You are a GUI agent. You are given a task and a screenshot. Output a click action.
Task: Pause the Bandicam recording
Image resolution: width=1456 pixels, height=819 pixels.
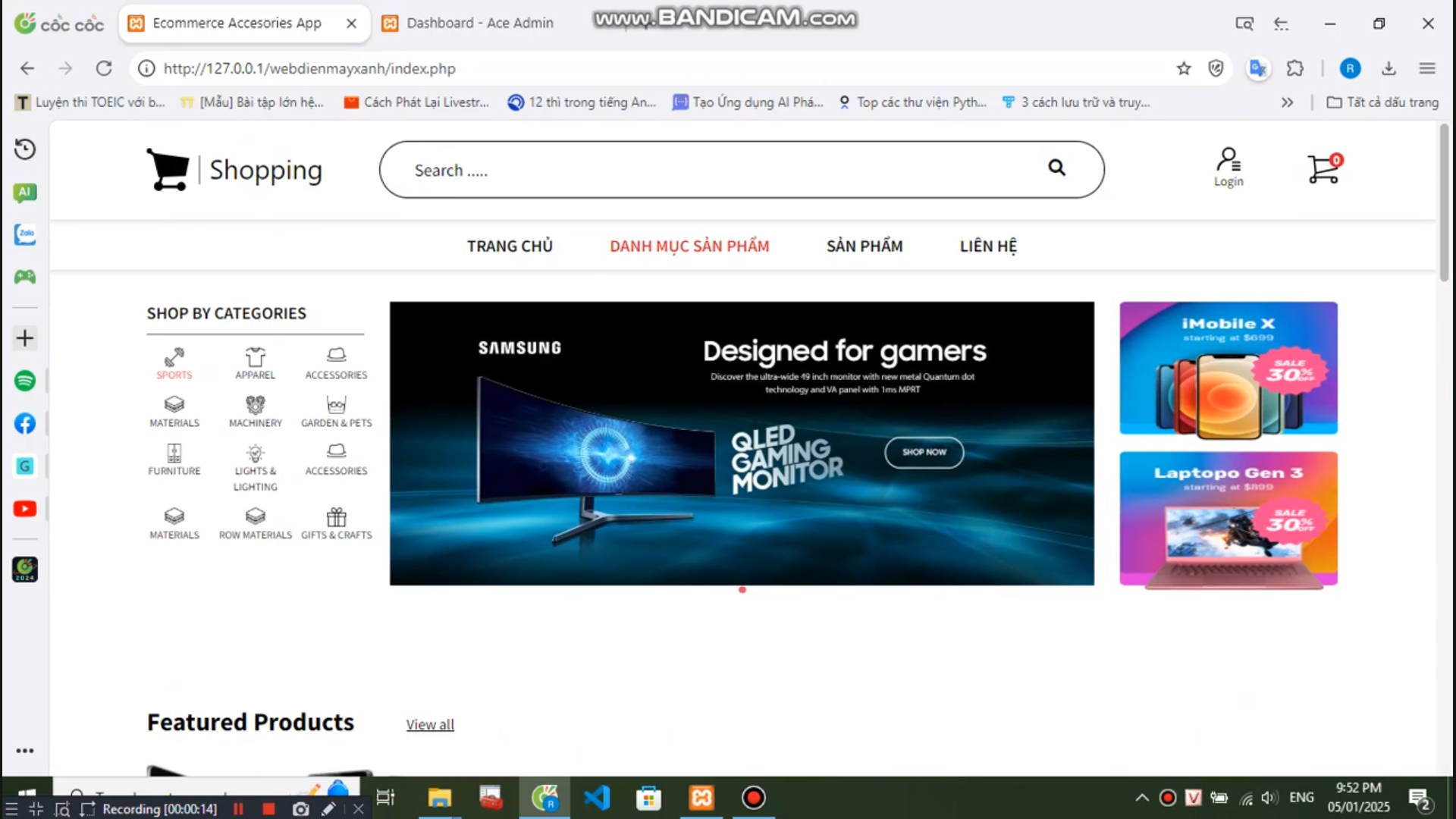pos(238,809)
